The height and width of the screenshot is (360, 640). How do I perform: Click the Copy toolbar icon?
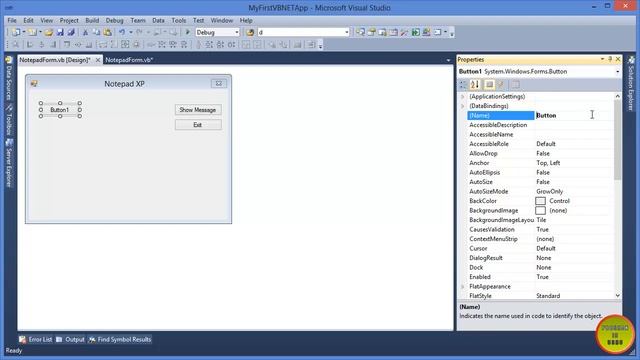pos(96,32)
